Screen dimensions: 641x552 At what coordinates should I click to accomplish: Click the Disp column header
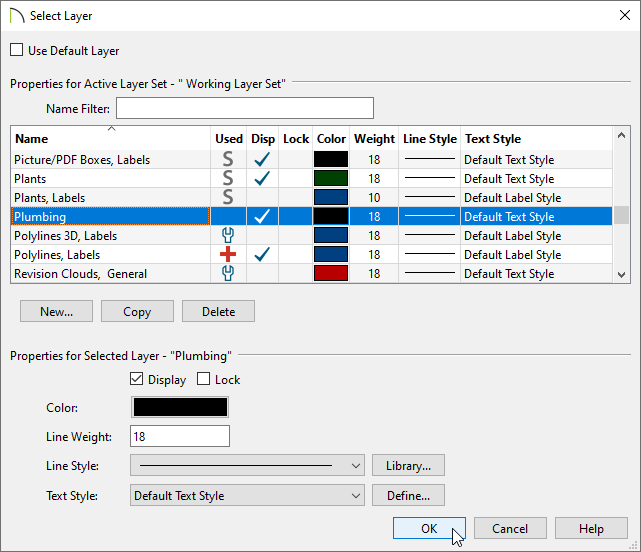pyautogui.click(x=263, y=139)
